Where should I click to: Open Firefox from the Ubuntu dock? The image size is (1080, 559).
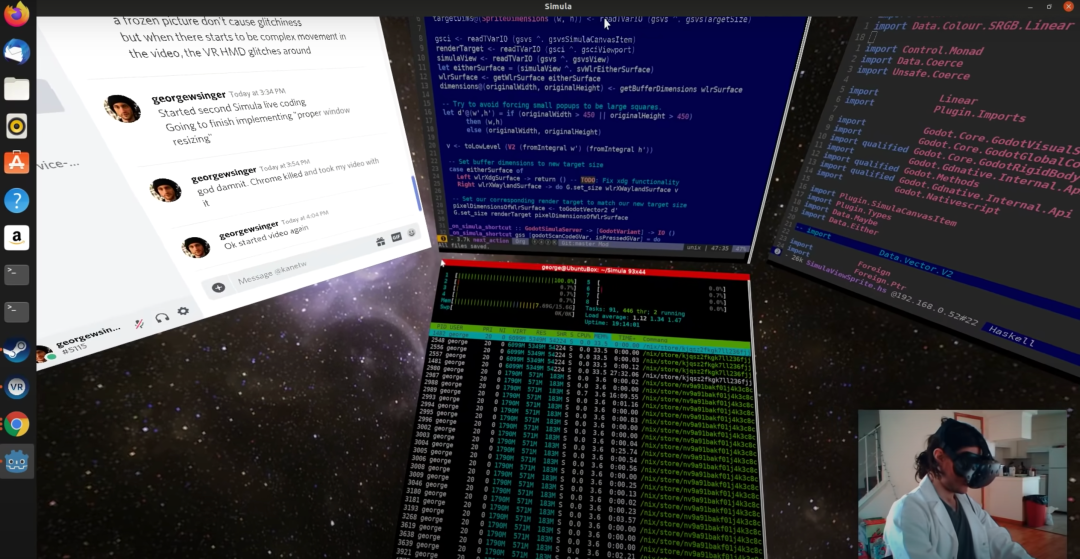(x=17, y=14)
